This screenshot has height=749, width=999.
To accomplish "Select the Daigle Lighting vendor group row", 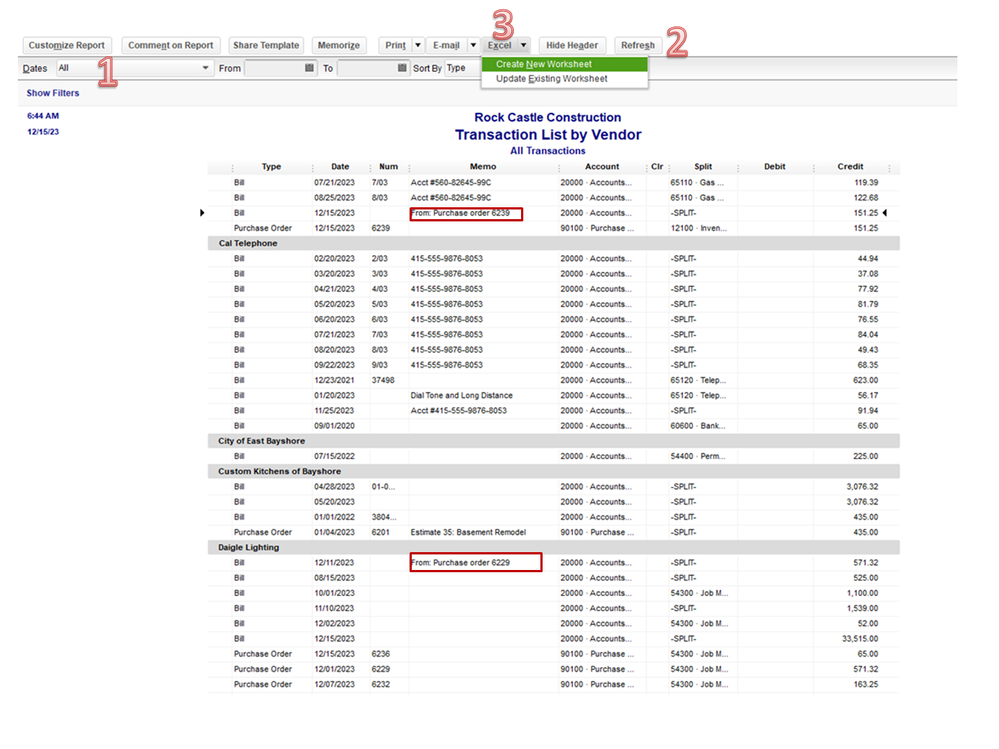I will [553, 547].
